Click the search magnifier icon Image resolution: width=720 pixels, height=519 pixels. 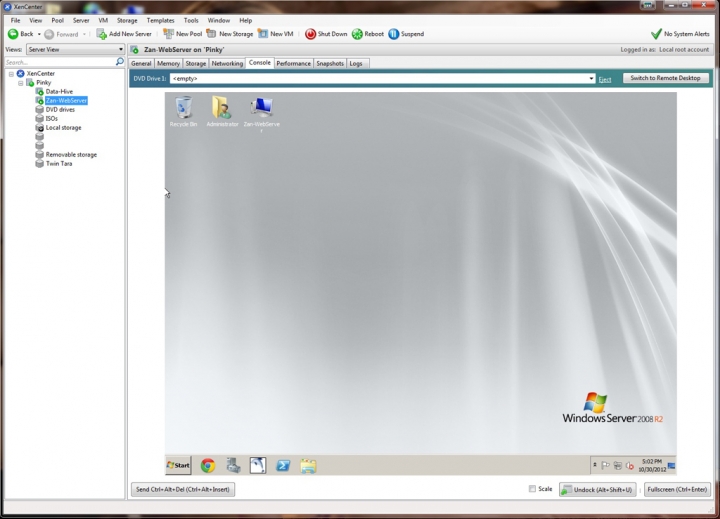120,62
